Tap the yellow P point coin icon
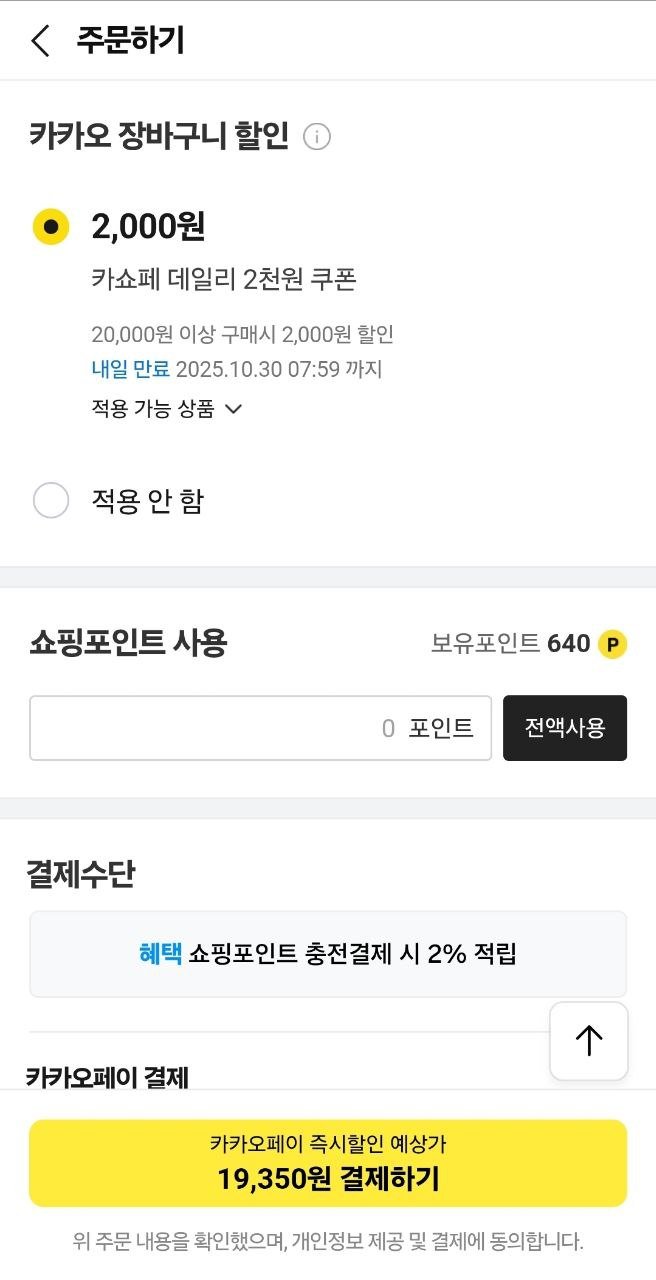The image size is (656, 1280). [612, 644]
